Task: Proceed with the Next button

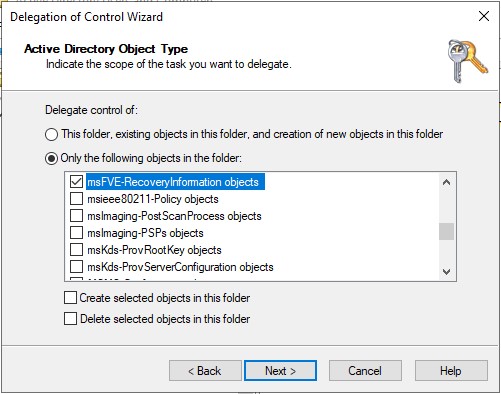Action: pyautogui.click(x=280, y=371)
